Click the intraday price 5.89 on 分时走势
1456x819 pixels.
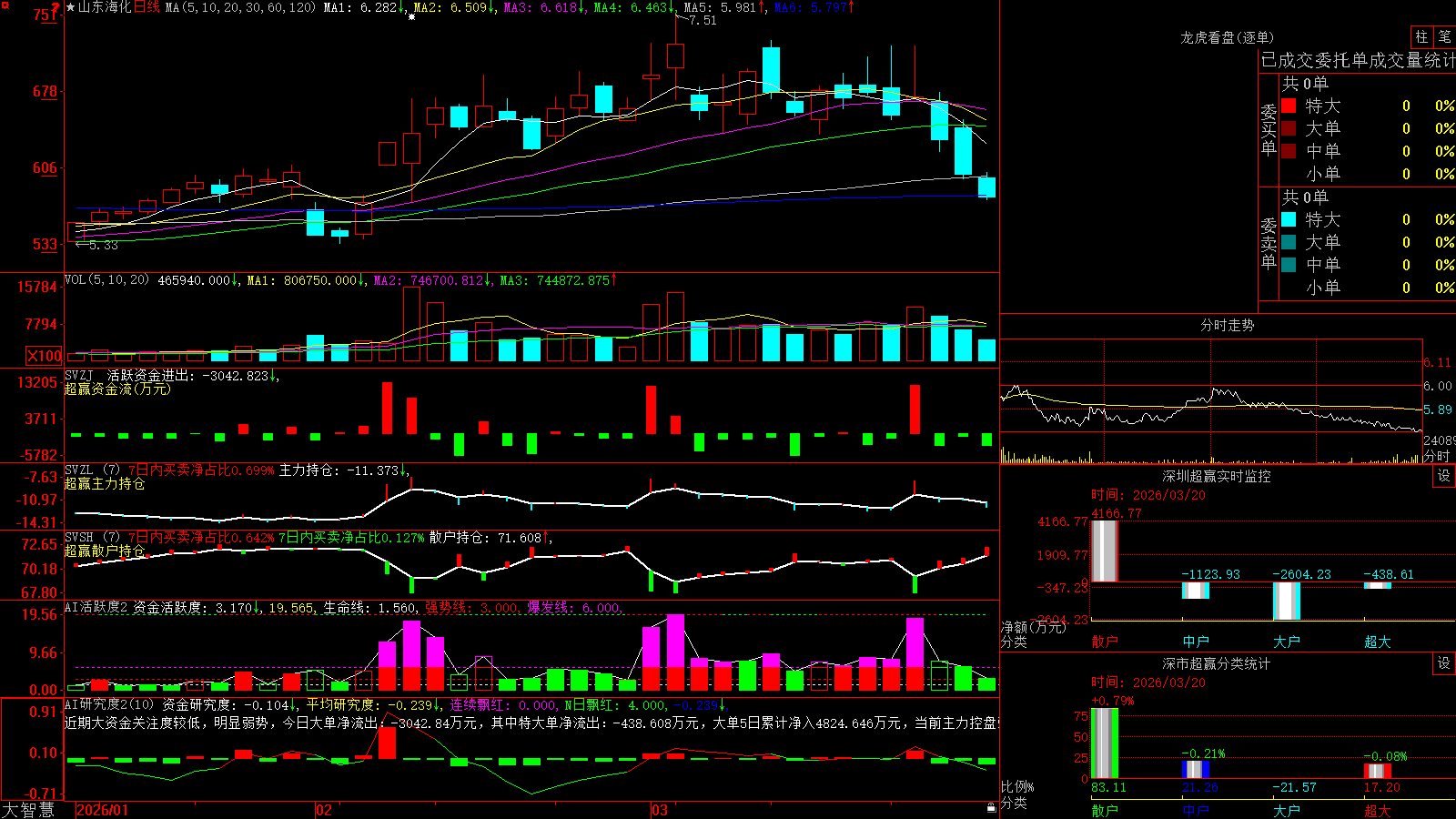pos(1438,409)
